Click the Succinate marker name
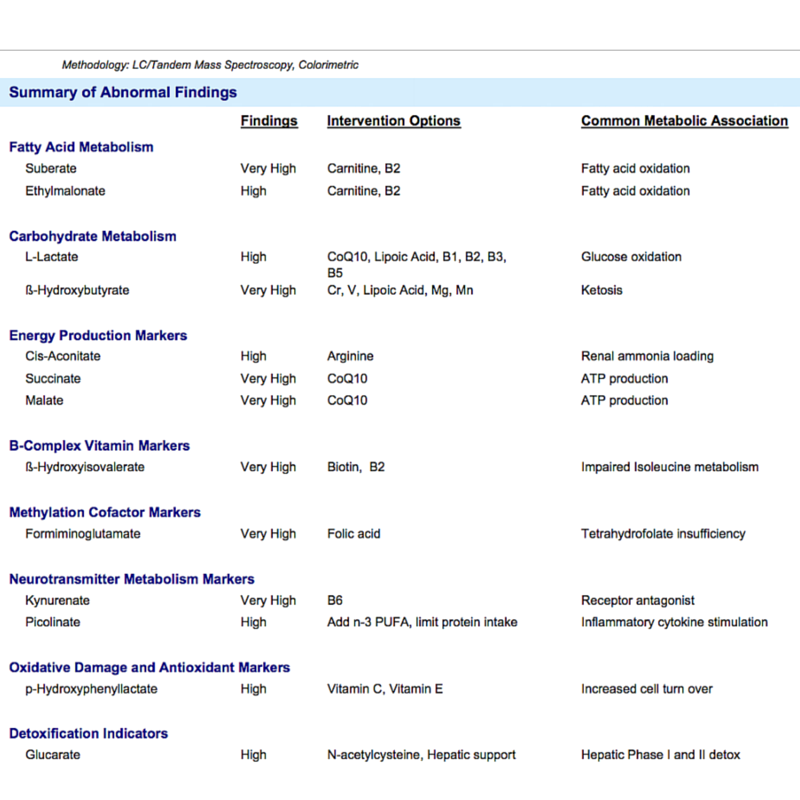Viewport: 800px width, 800px height. click(x=53, y=379)
